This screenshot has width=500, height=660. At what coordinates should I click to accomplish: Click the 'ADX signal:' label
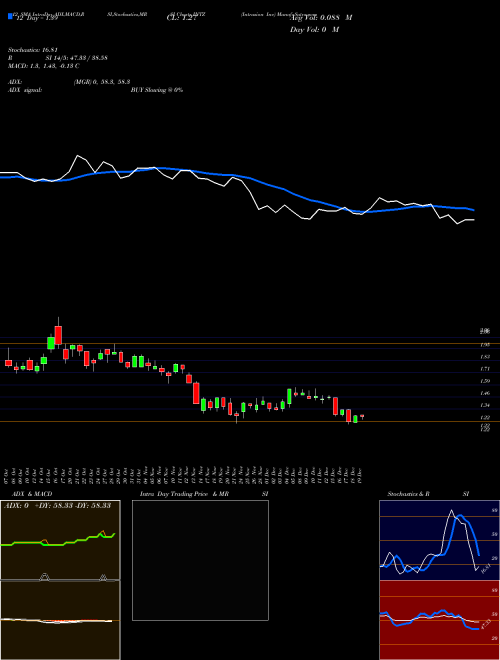(x=25, y=90)
